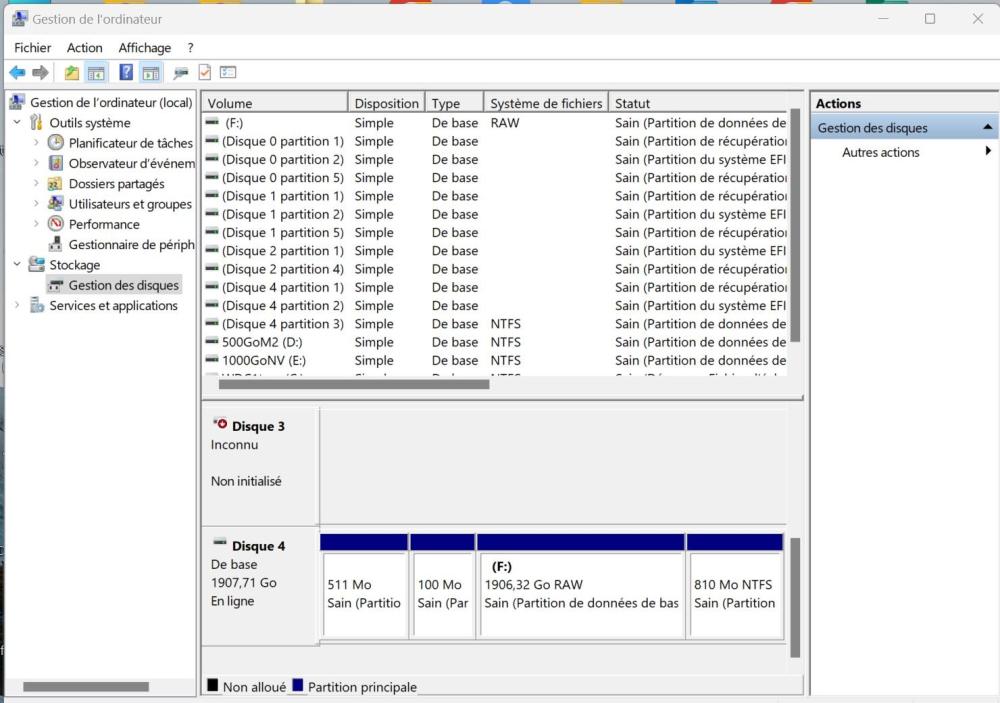Click the blue Back arrow in toolbar
The width and height of the screenshot is (1000, 703).
point(17,72)
